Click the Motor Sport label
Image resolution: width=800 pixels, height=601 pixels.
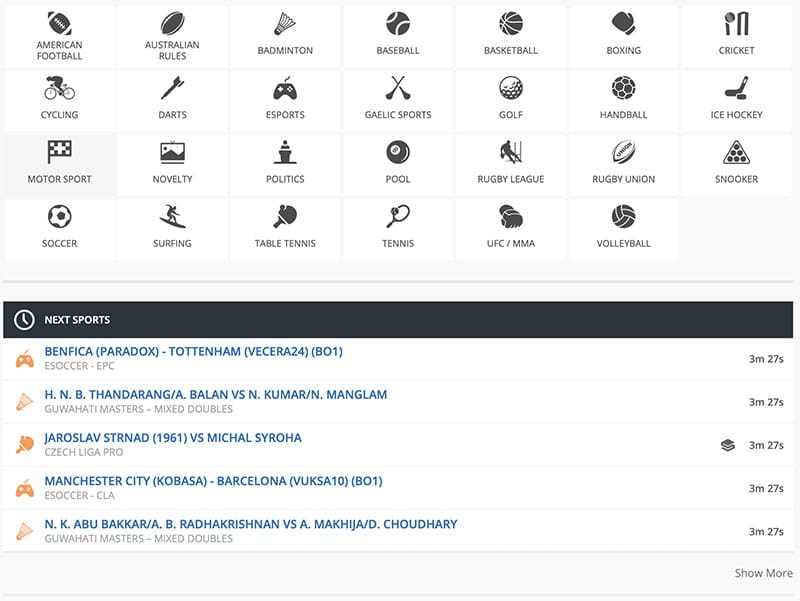click(60, 179)
